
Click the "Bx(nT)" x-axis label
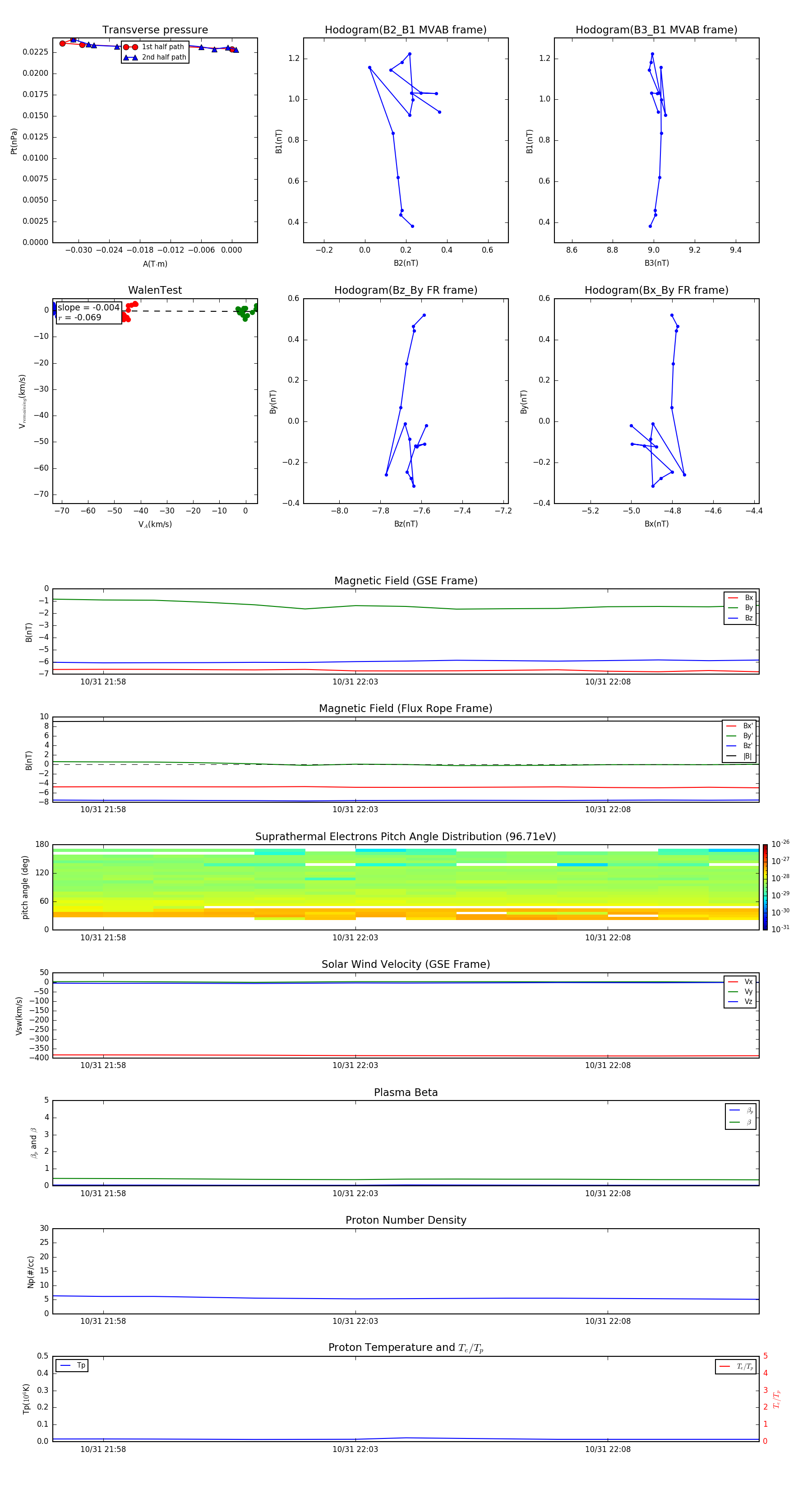(x=656, y=524)
